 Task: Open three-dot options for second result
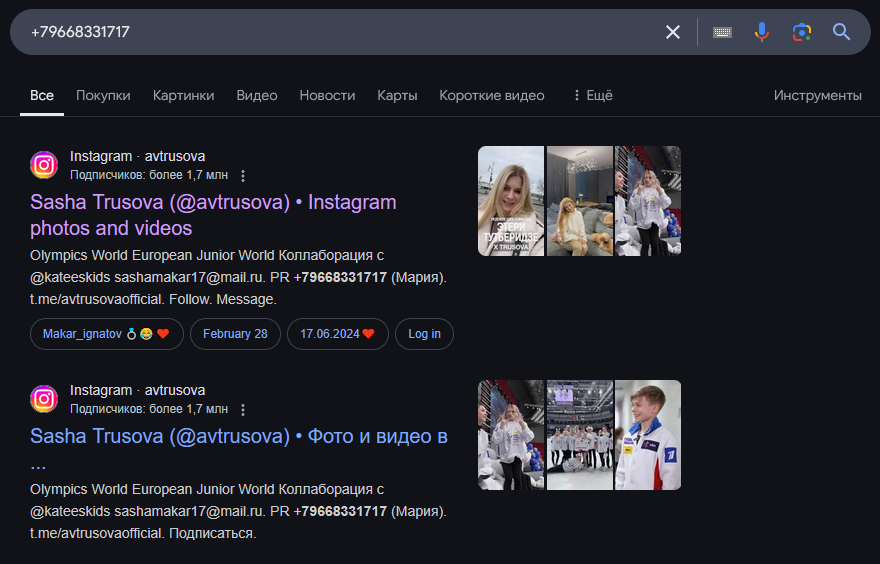[243, 409]
